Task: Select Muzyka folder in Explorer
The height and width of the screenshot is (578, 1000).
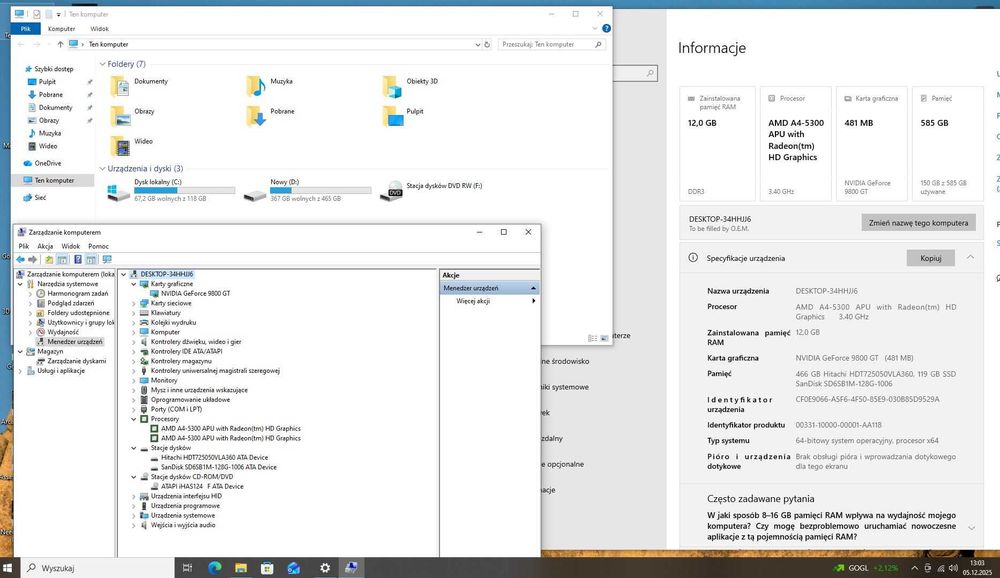Action: click(270, 85)
